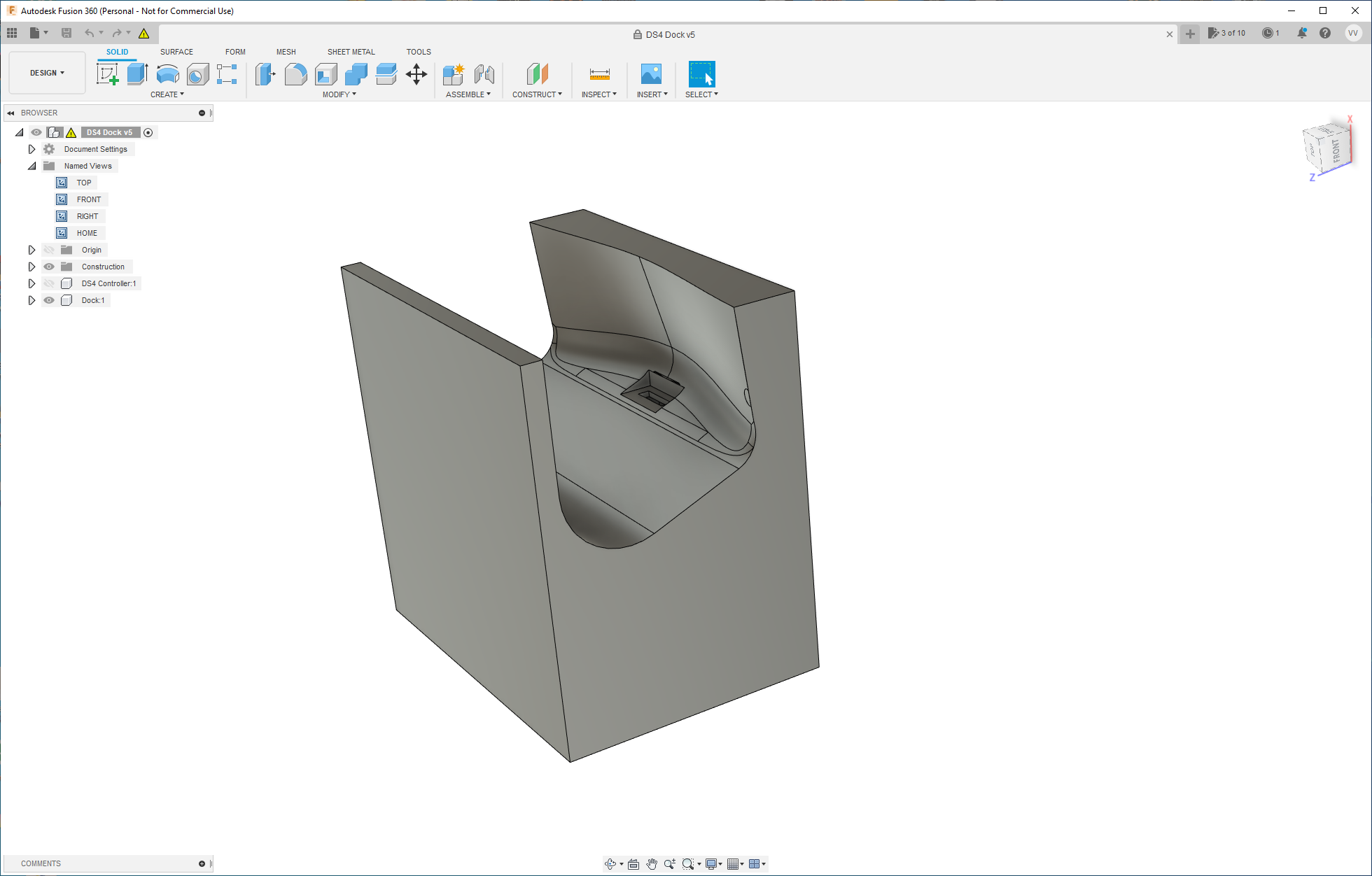The image size is (1372, 876).
Task: Activate the DS4 Dock v5 radio button
Action: pyautogui.click(x=148, y=132)
